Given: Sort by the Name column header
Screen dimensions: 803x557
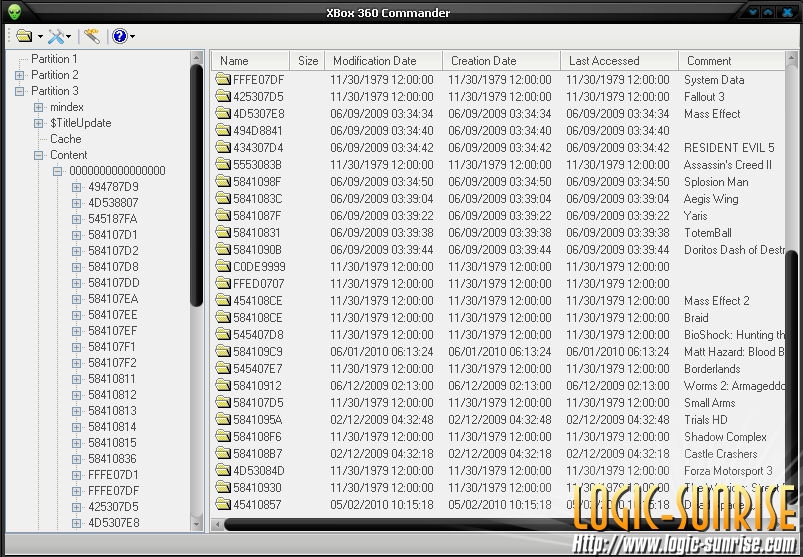Looking at the screenshot, I should pyautogui.click(x=250, y=61).
